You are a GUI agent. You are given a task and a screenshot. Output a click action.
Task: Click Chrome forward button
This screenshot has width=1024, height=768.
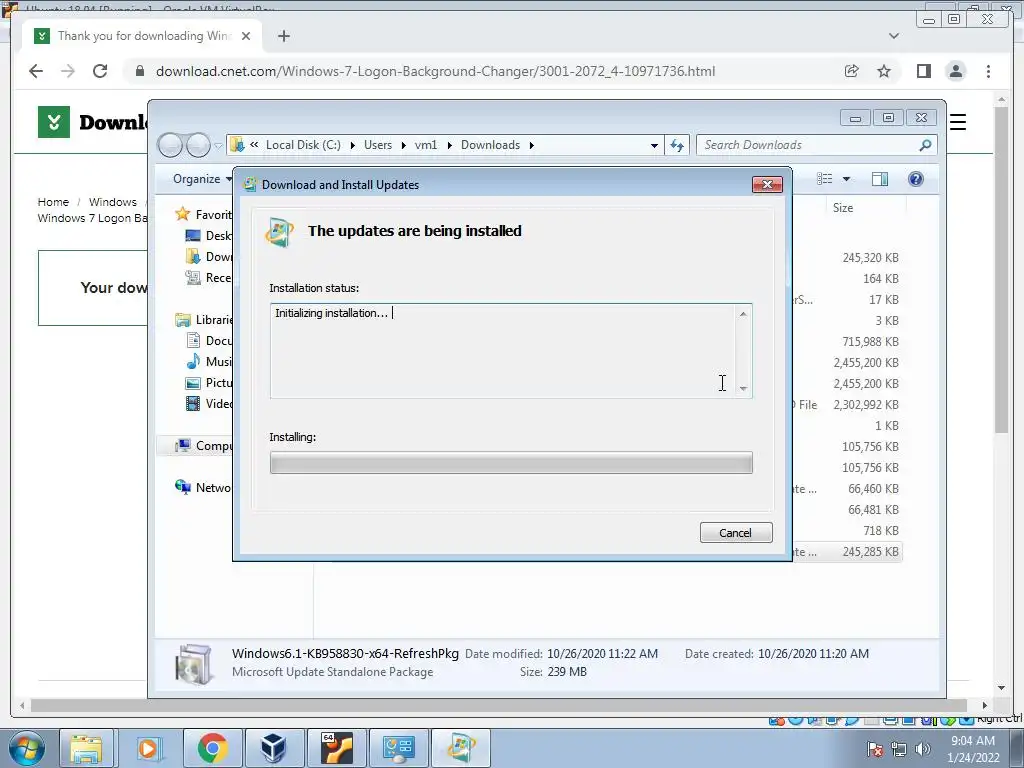click(x=68, y=71)
